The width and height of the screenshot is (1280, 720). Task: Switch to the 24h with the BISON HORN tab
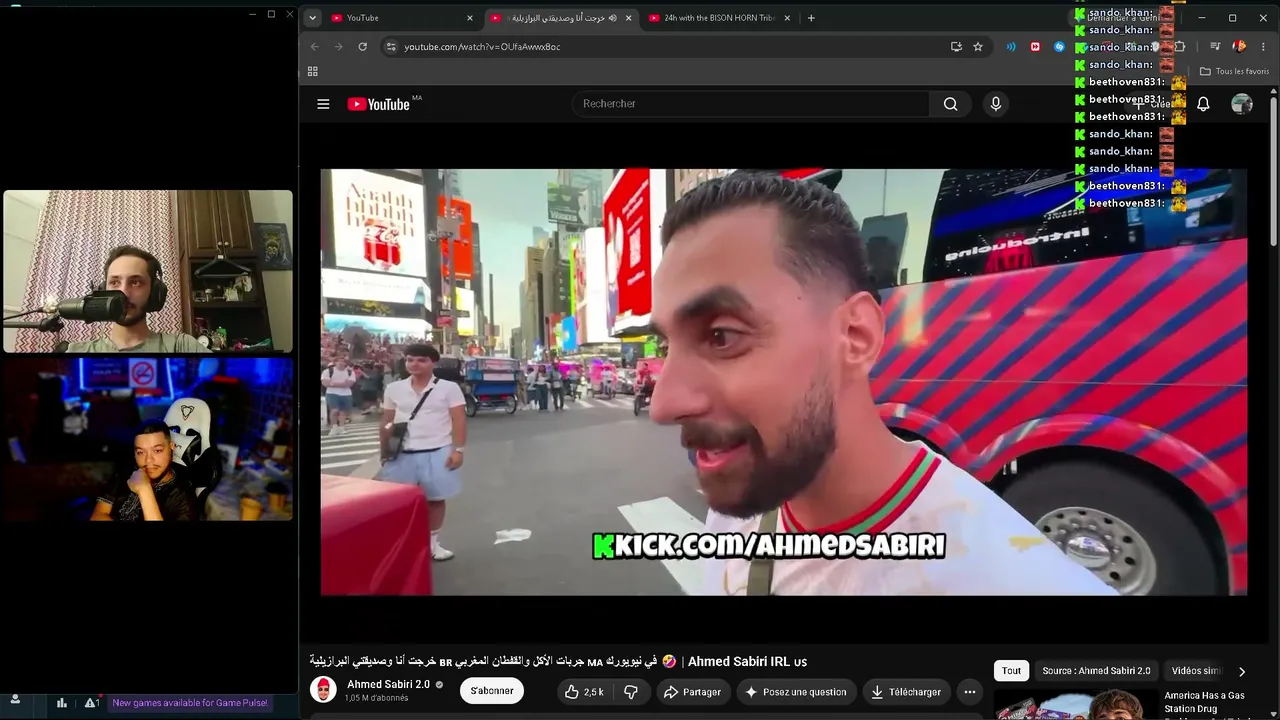coord(719,17)
